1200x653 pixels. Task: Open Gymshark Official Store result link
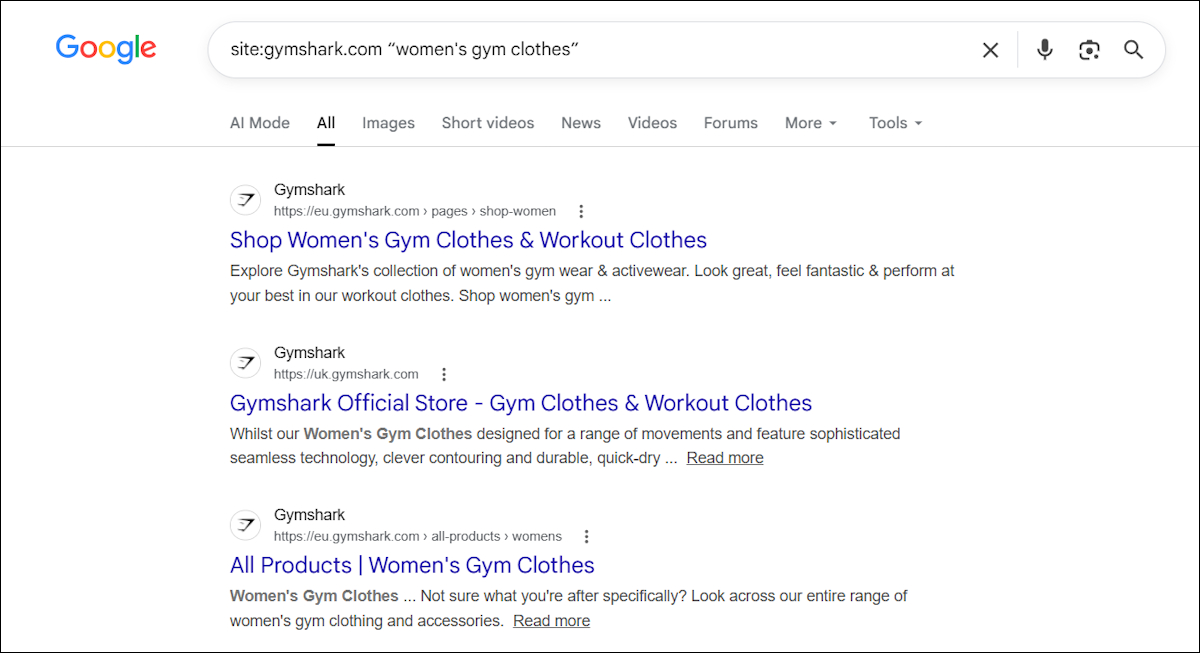tap(521, 403)
